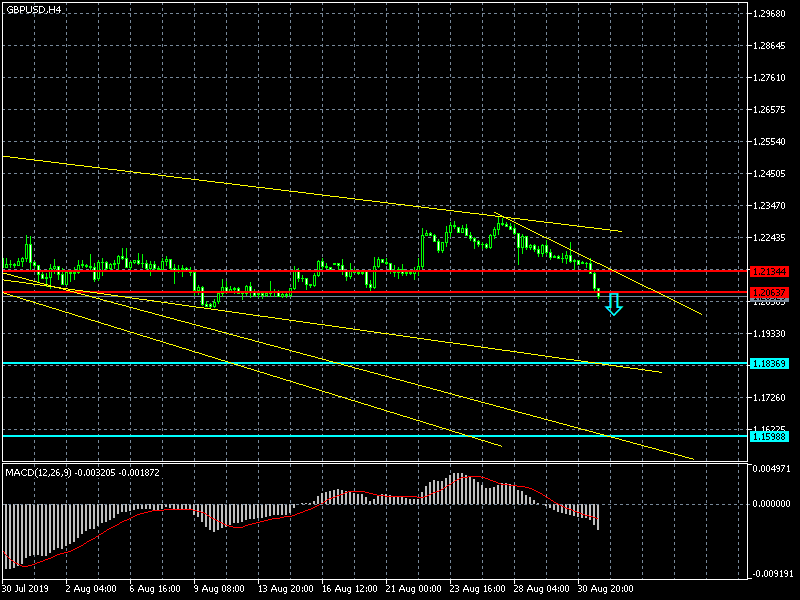Click the 13 Aug 20:00 time label

click(x=285, y=588)
